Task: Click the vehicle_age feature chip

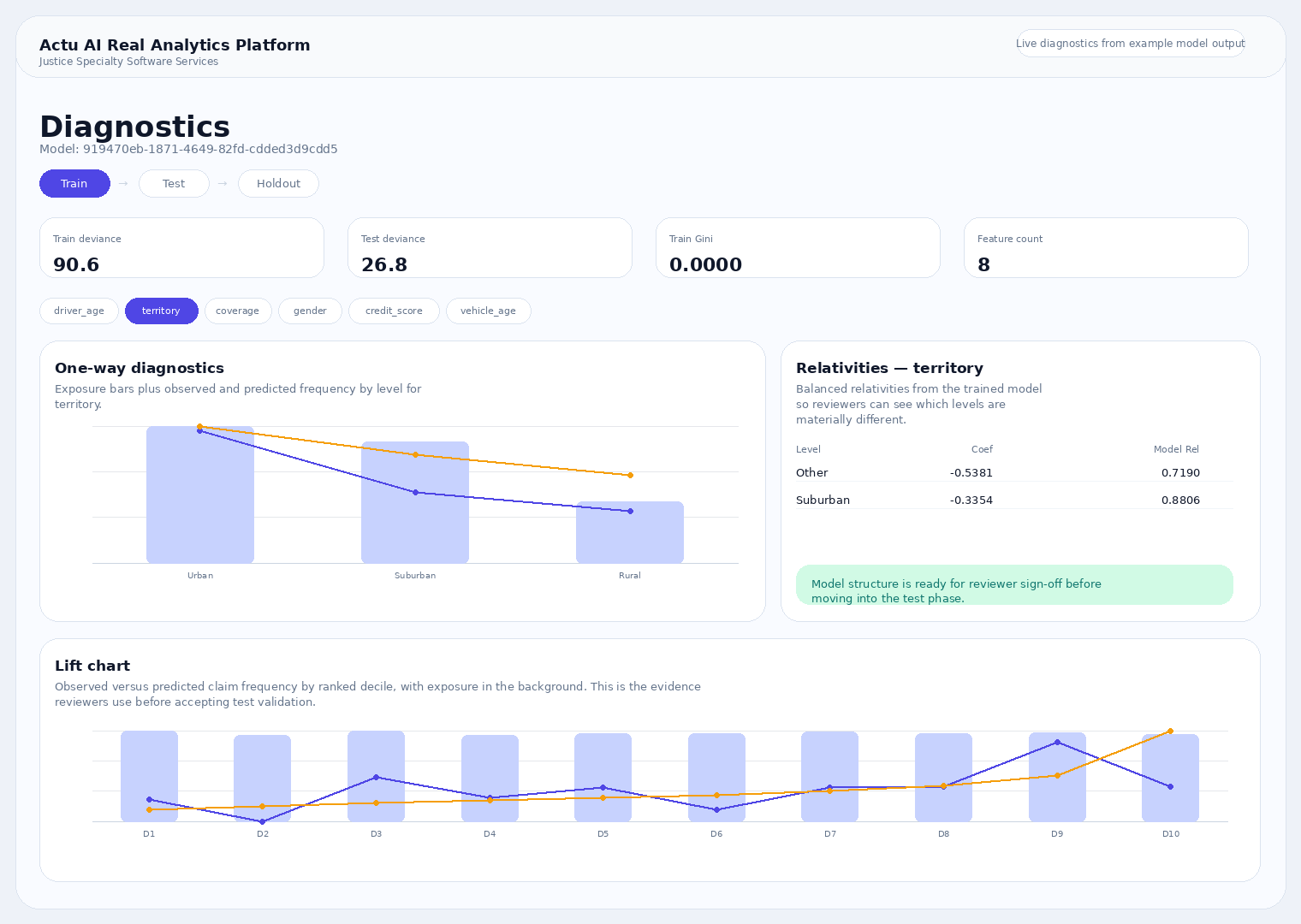Action: click(x=488, y=311)
